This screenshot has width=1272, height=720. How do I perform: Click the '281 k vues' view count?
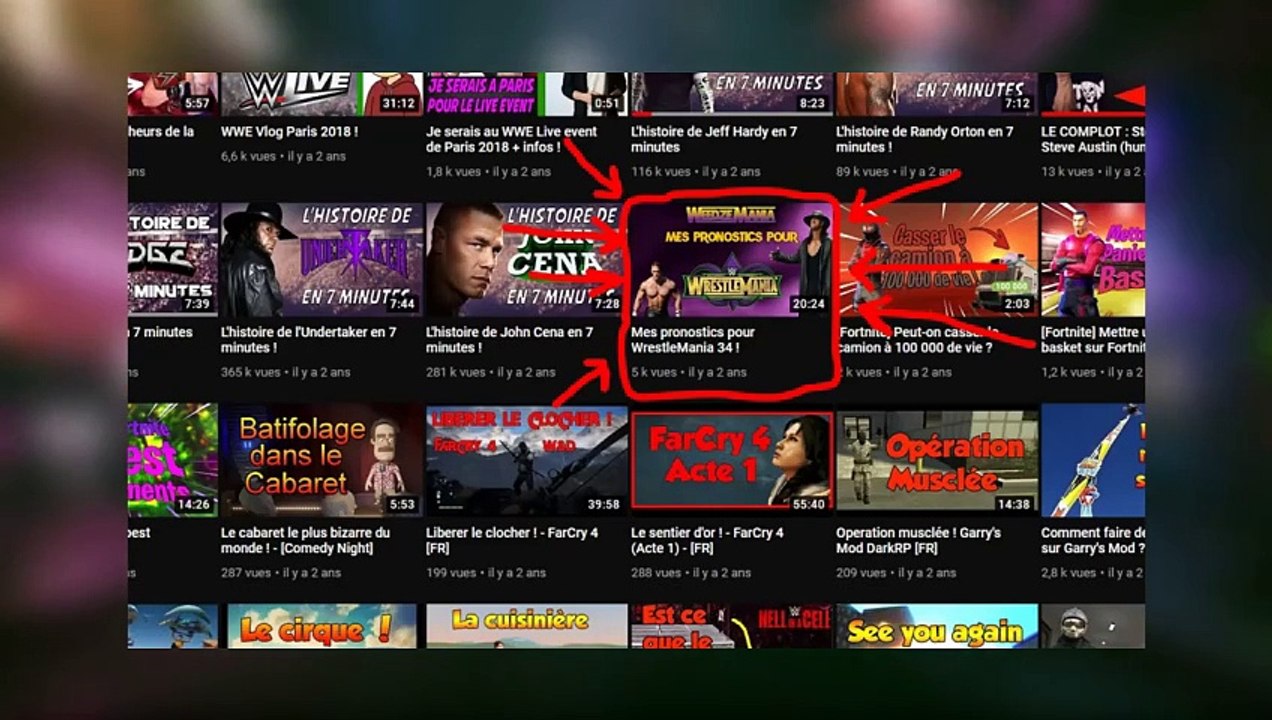pos(455,372)
